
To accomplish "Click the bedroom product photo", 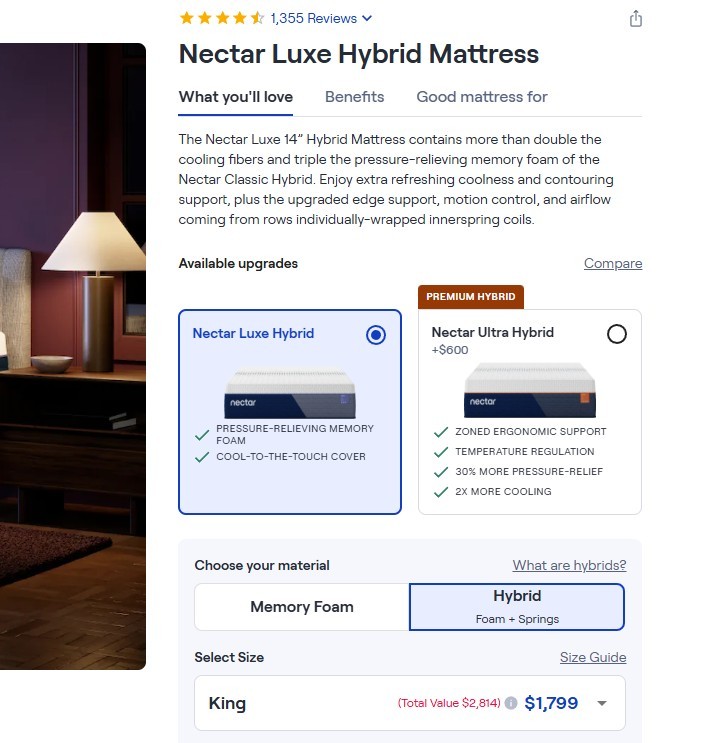I will pos(73,356).
